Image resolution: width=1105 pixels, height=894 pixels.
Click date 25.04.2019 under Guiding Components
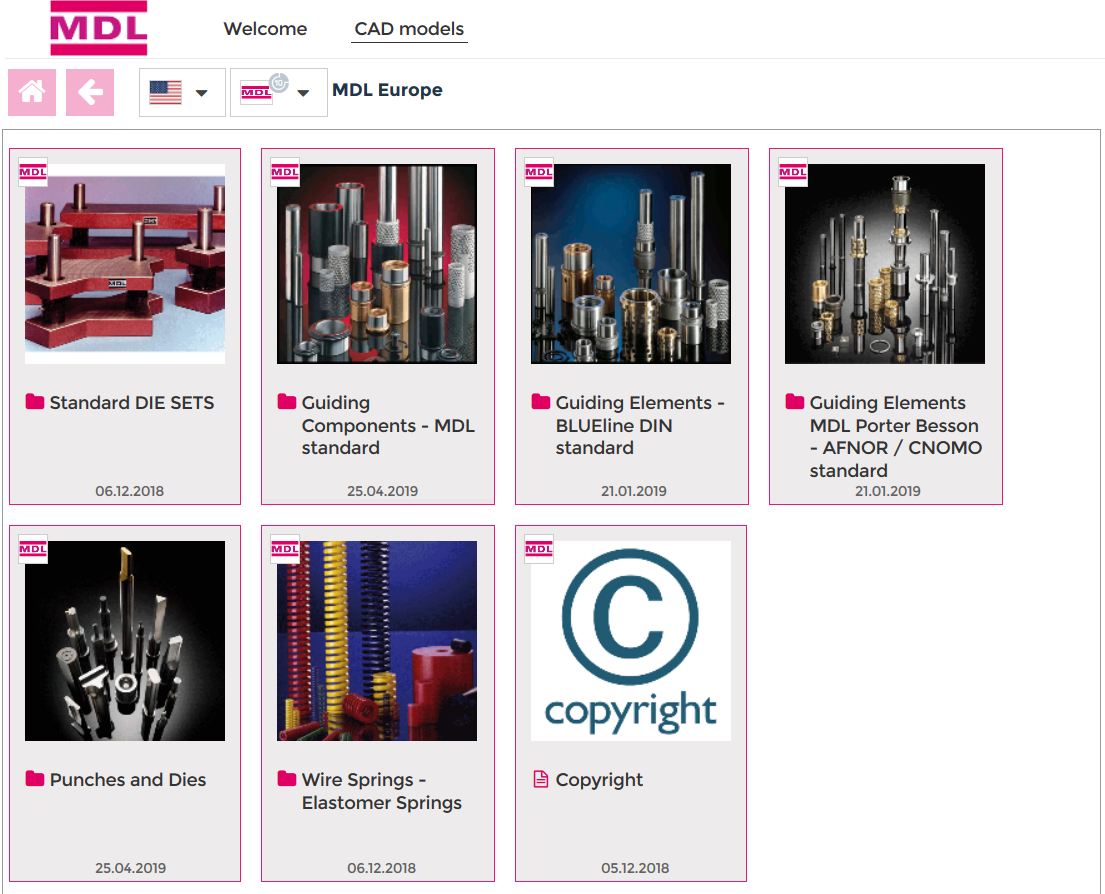pos(382,491)
